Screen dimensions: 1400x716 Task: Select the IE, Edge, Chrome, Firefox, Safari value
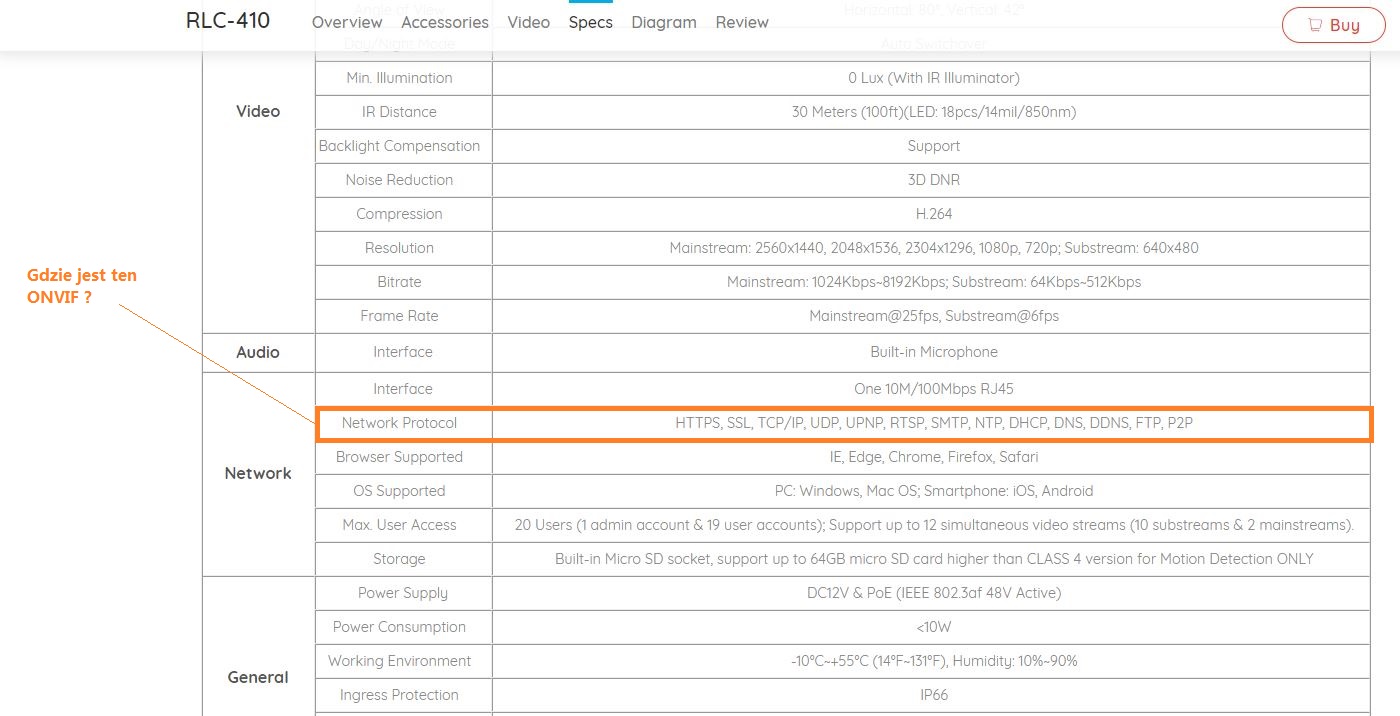934,457
